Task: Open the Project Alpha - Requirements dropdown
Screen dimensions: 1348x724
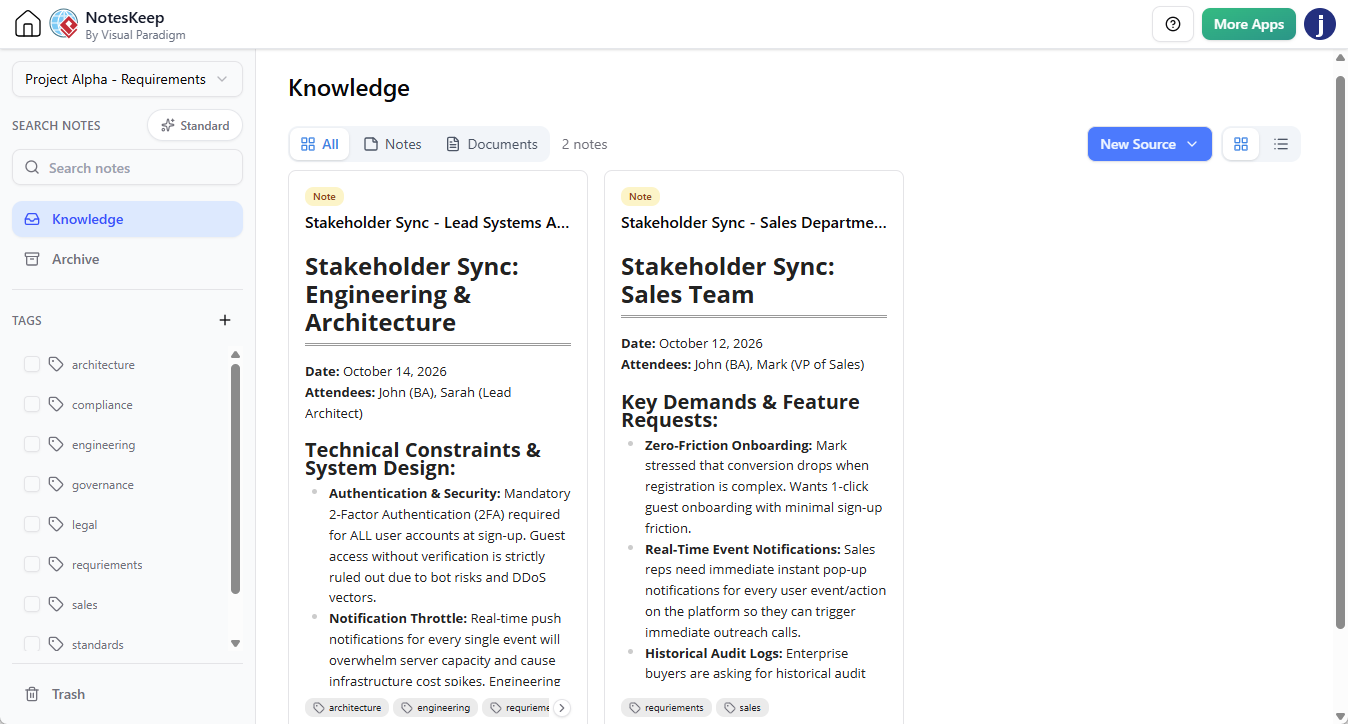Action: click(x=127, y=79)
